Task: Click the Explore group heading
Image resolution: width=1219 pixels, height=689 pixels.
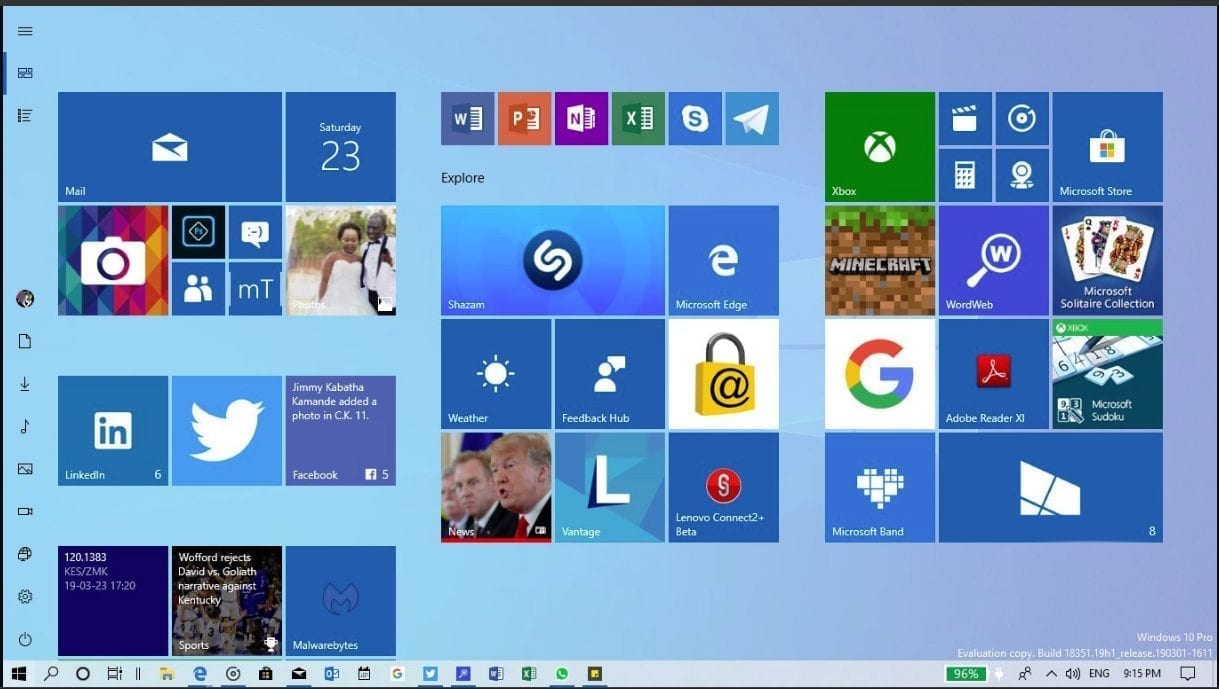Action: (x=462, y=178)
